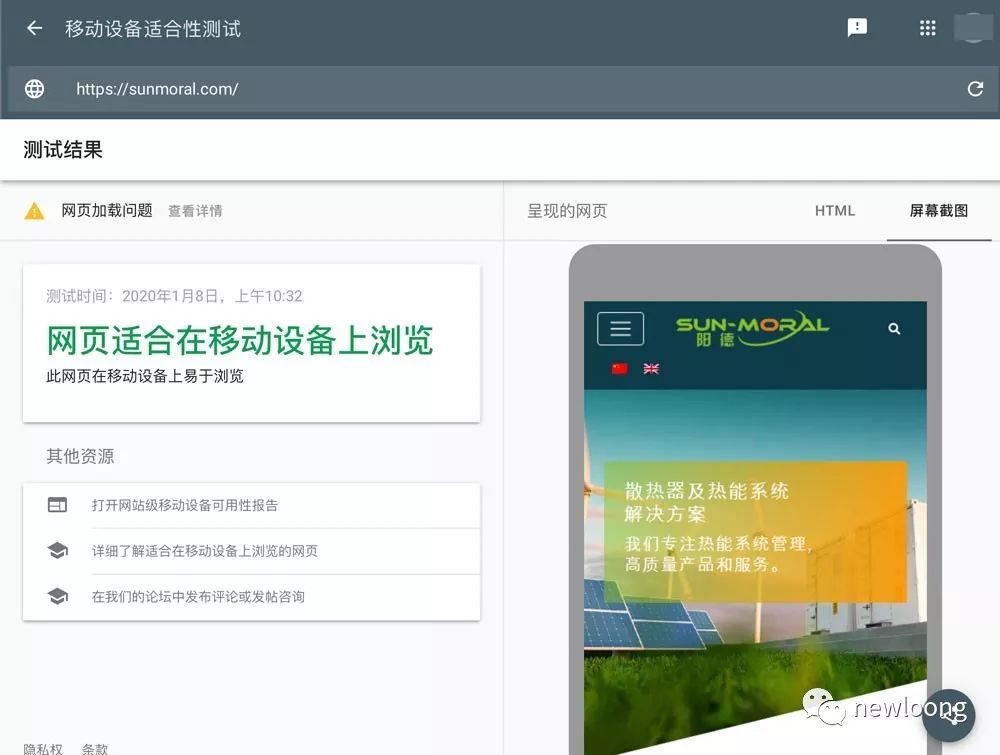
Task: Click the learn icon next to 详细了解适合在移动设备上浏览的网页
Action: pyautogui.click(x=55, y=551)
